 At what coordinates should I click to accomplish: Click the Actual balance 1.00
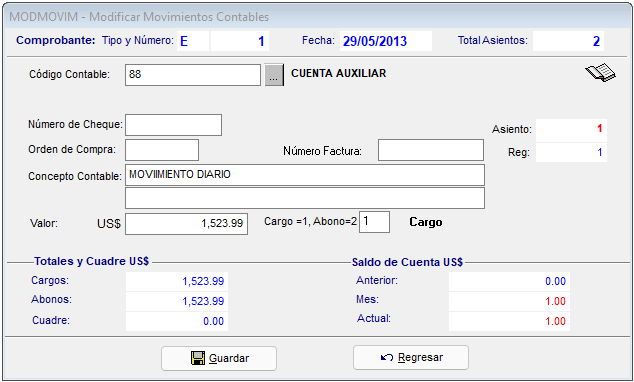click(x=509, y=321)
